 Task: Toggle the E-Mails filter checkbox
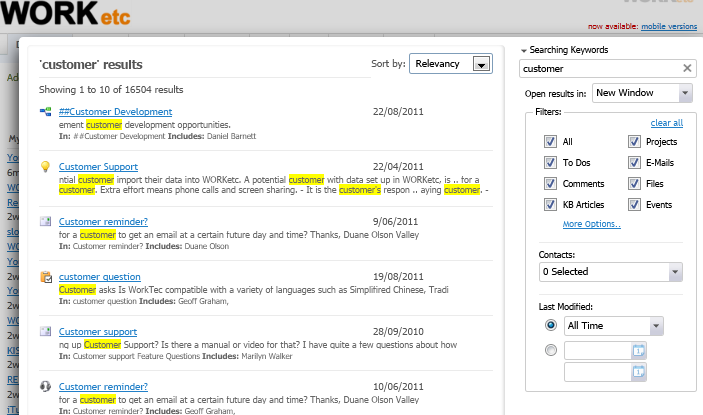tap(635, 163)
